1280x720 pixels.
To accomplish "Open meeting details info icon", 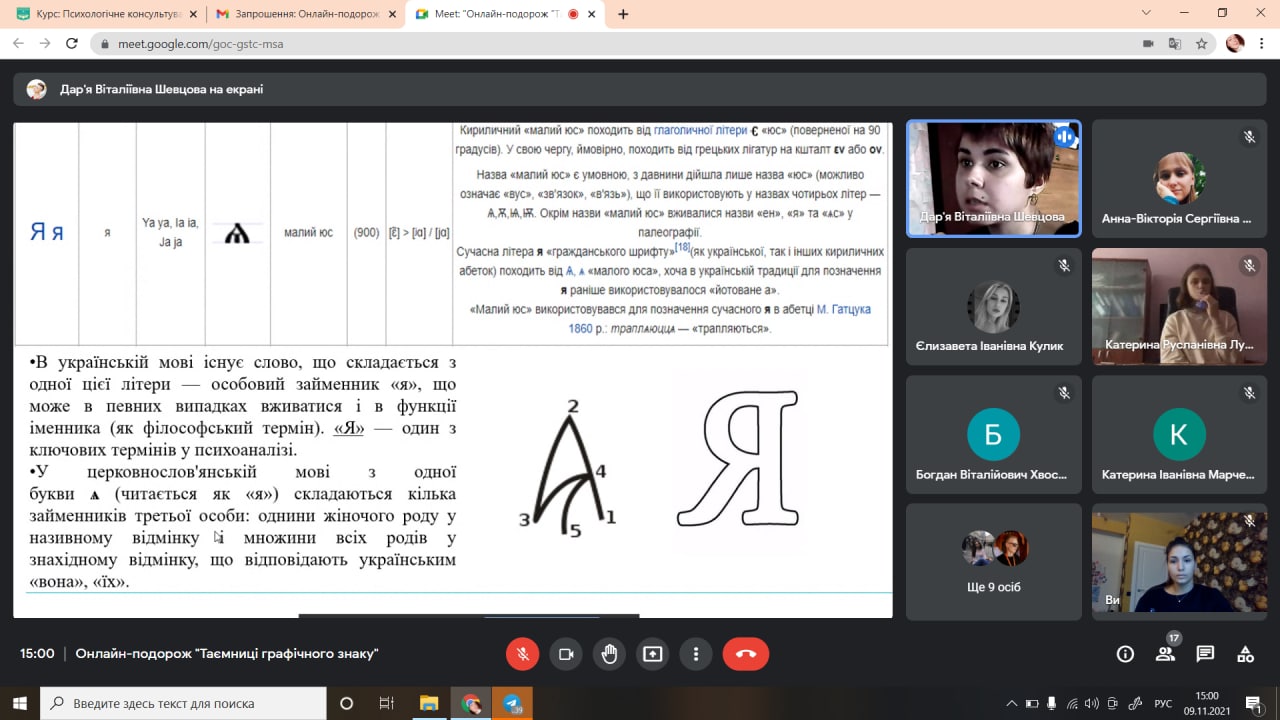I will tap(1125, 654).
